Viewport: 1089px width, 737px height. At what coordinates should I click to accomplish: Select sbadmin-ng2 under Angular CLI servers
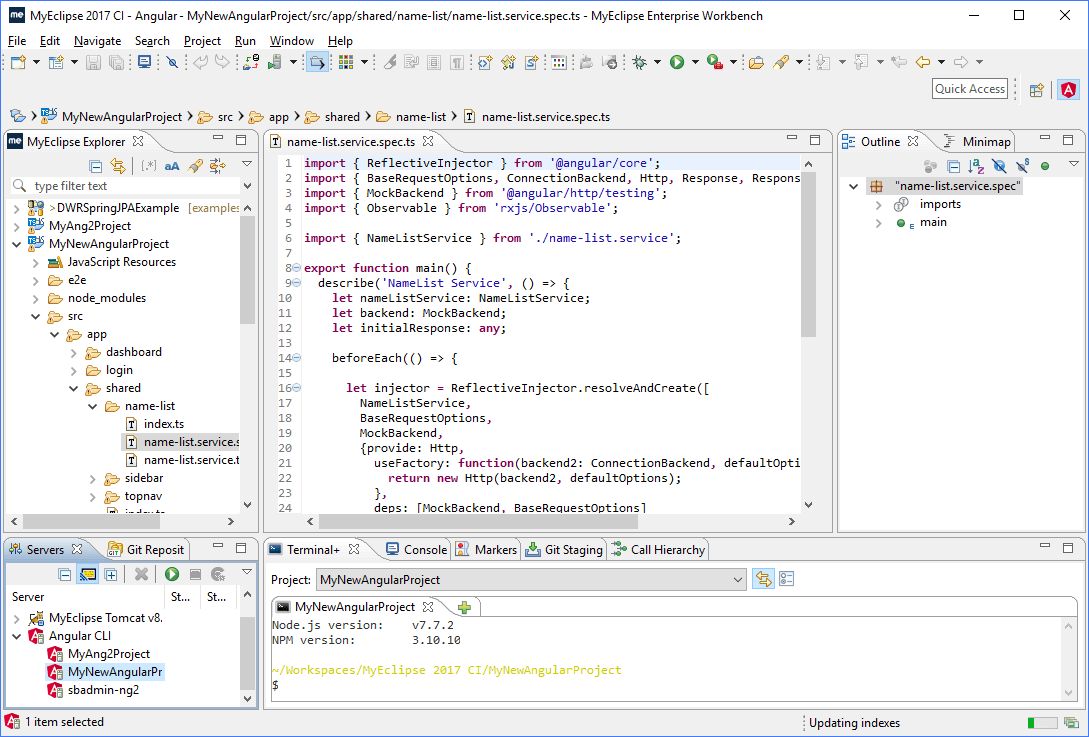(103, 690)
